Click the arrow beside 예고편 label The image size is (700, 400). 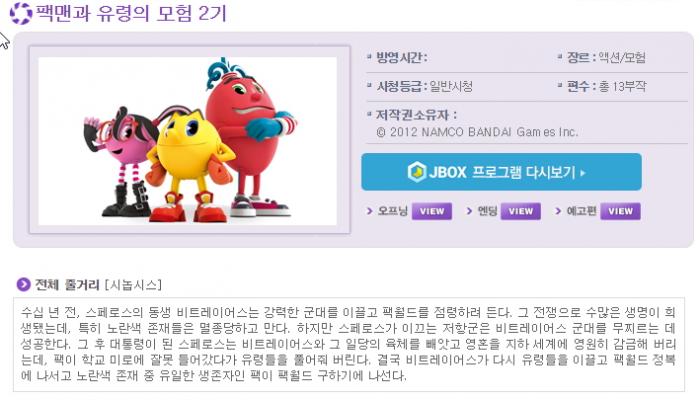(558, 211)
